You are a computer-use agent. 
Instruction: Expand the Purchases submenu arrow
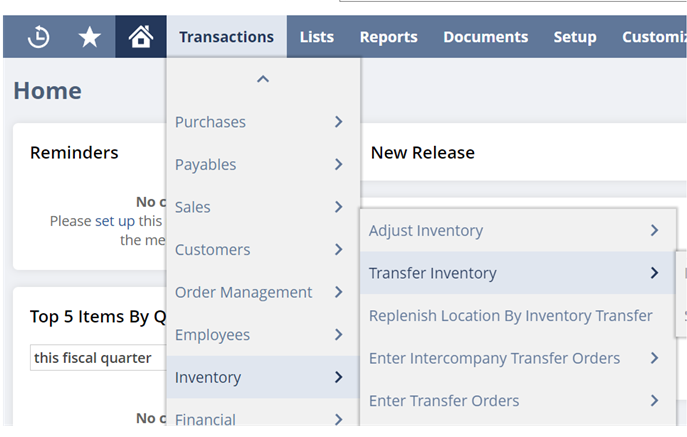pyautogui.click(x=339, y=122)
